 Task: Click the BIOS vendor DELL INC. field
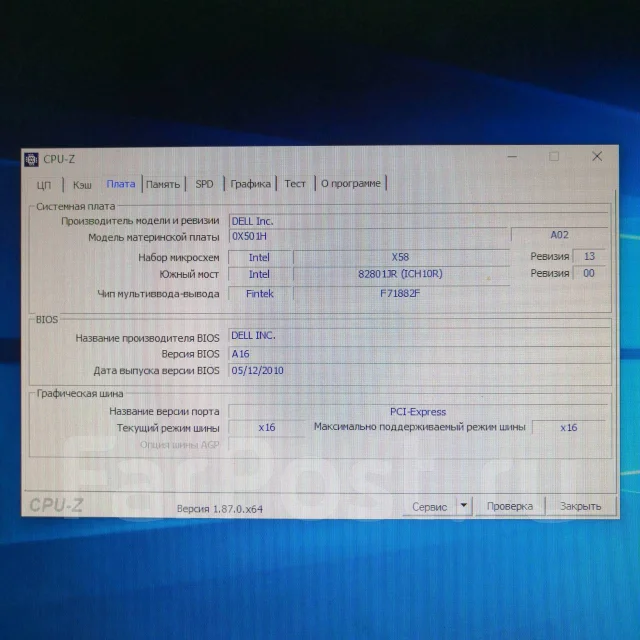419,336
